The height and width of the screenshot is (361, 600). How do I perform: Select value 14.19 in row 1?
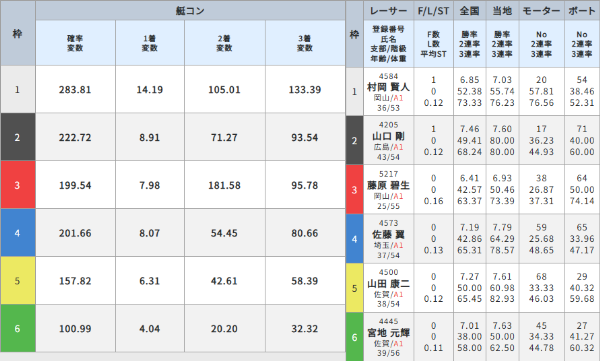pyautogui.click(x=150, y=90)
